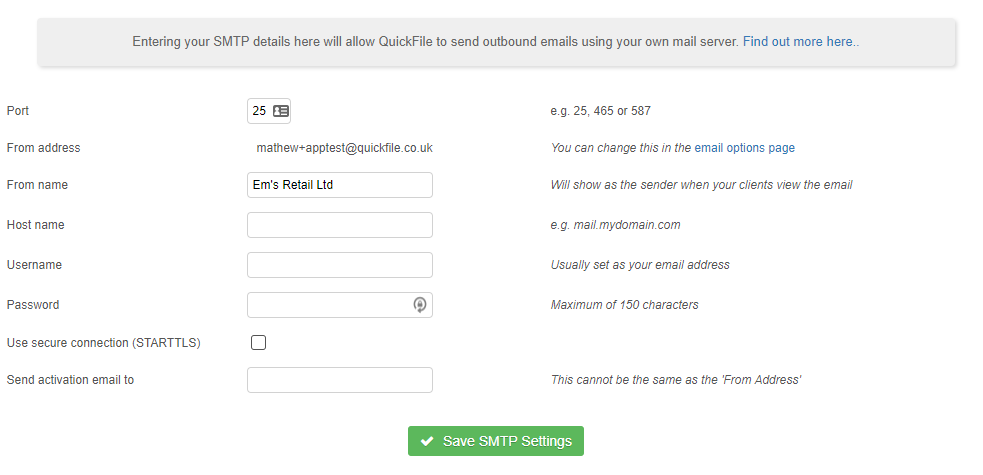Screen dimensions: 983x475
Task: Click the checkmark icon on the Save button
Action: pyautogui.click(x=427, y=441)
